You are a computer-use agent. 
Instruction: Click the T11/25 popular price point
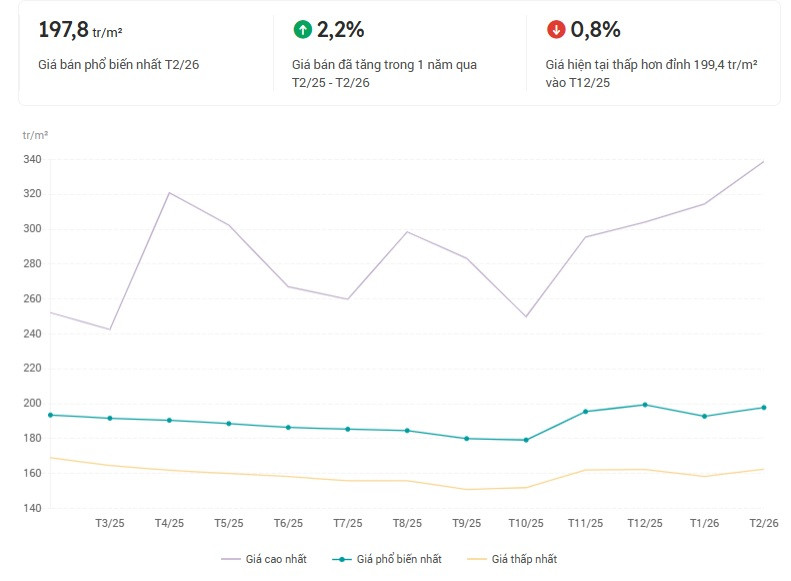coord(586,412)
